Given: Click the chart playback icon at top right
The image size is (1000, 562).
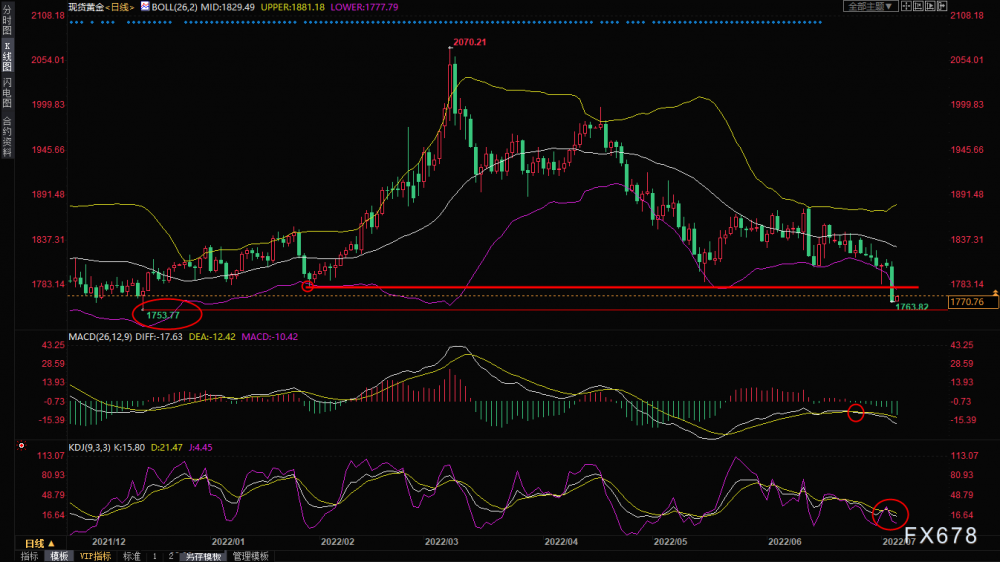Looking at the screenshot, I should tap(930, 6).
